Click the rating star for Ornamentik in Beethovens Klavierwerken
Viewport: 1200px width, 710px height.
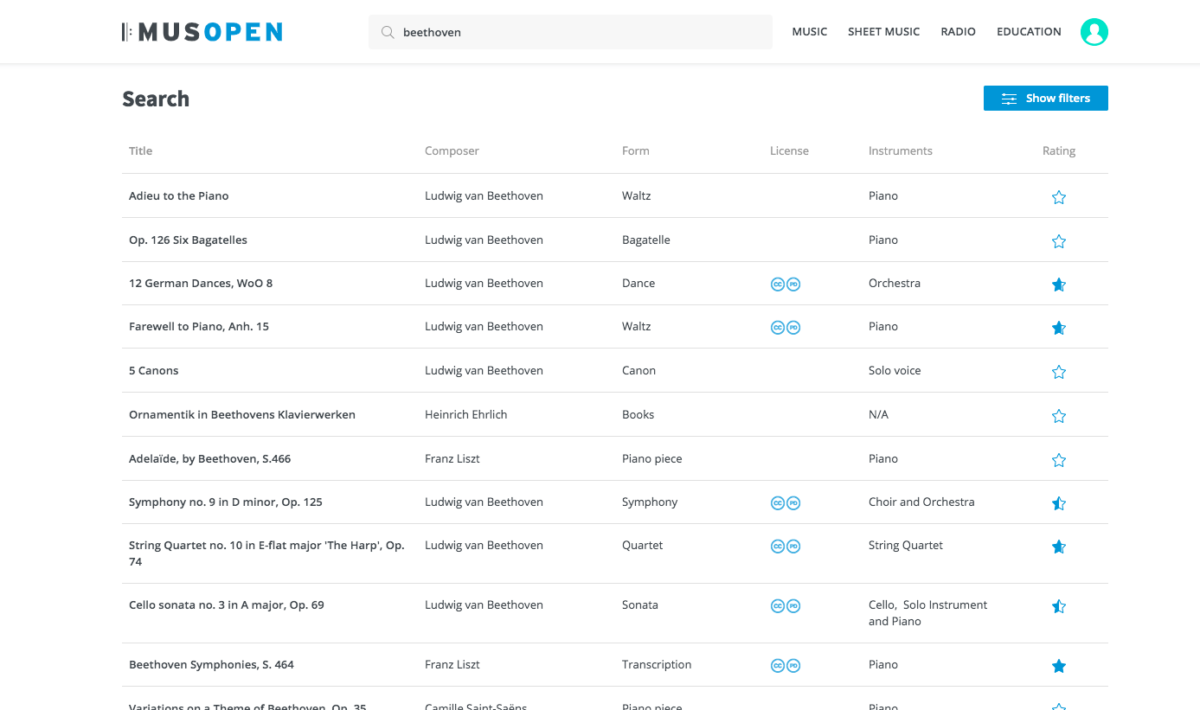1059,415
